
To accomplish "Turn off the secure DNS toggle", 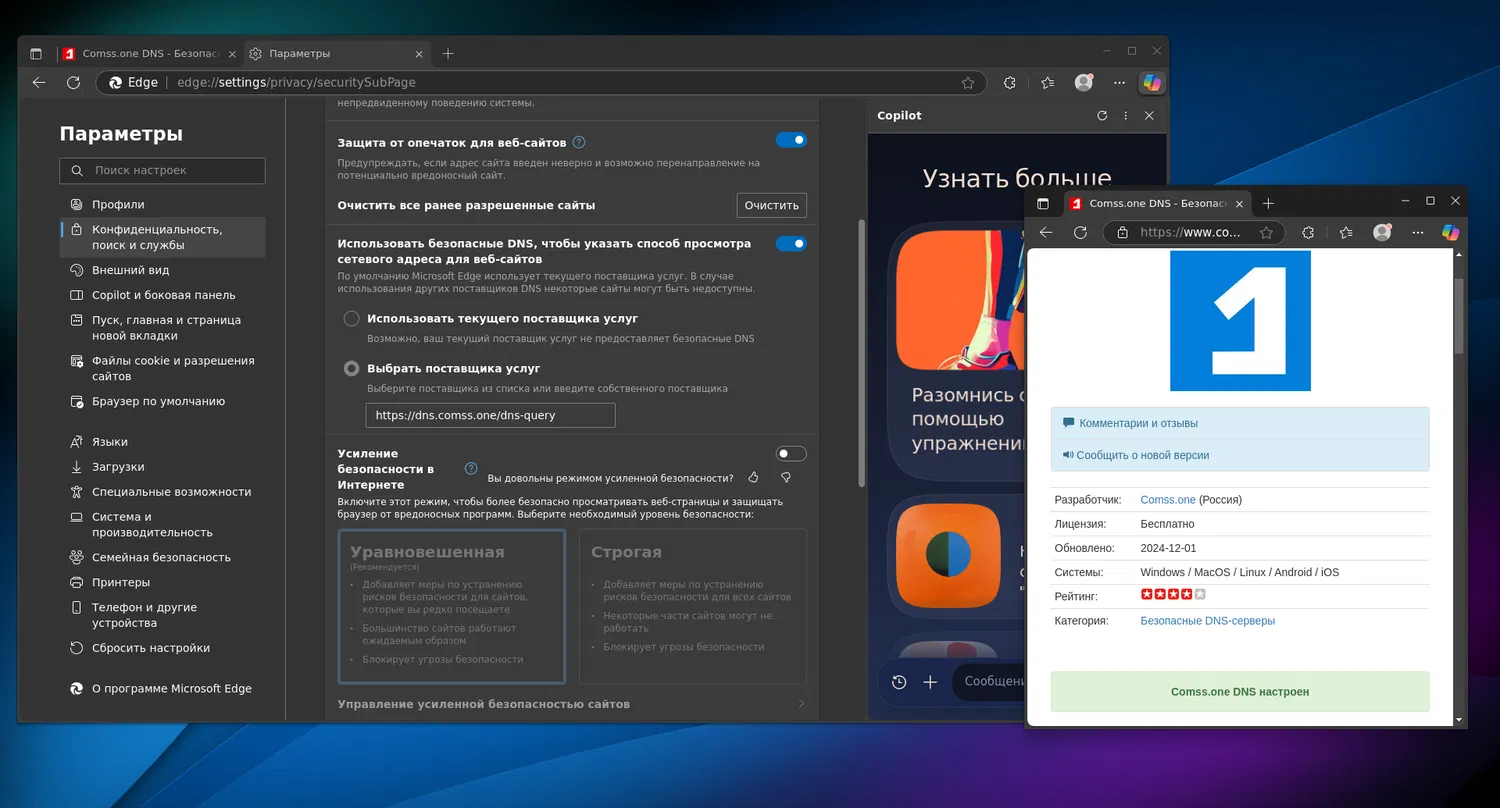I will coord(791,244).
